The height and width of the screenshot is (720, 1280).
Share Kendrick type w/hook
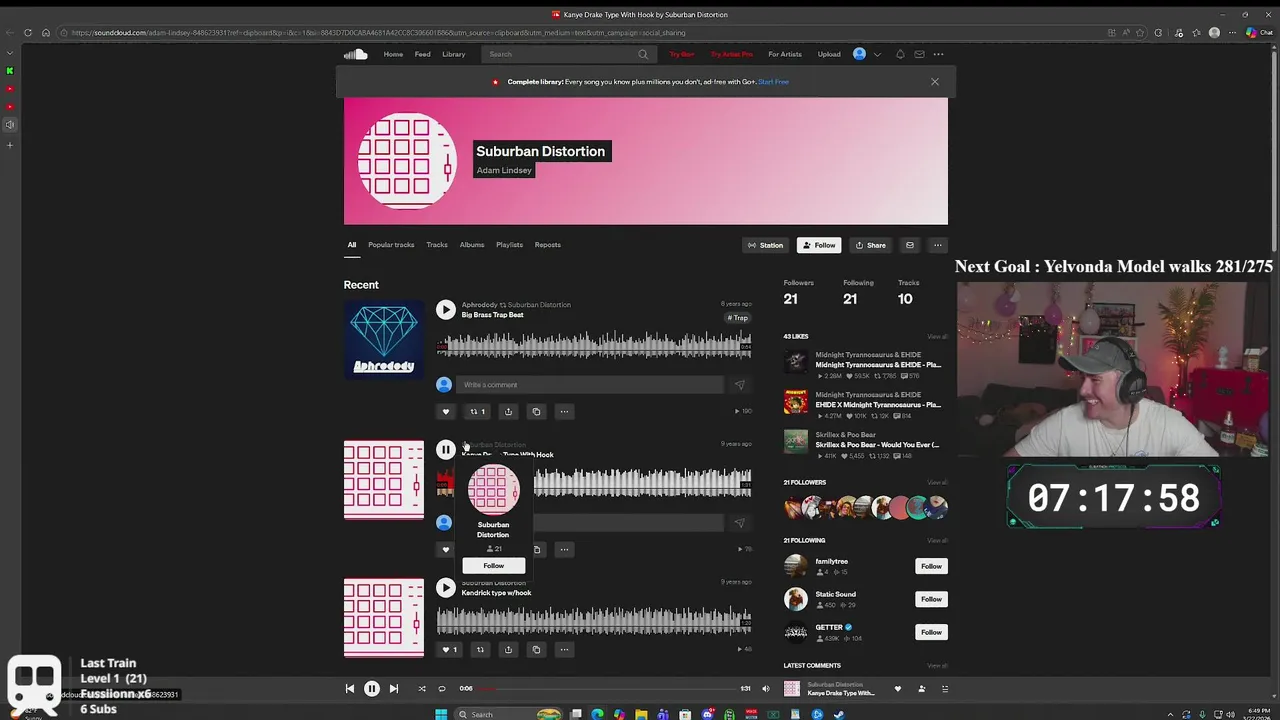tap(508, 650)
